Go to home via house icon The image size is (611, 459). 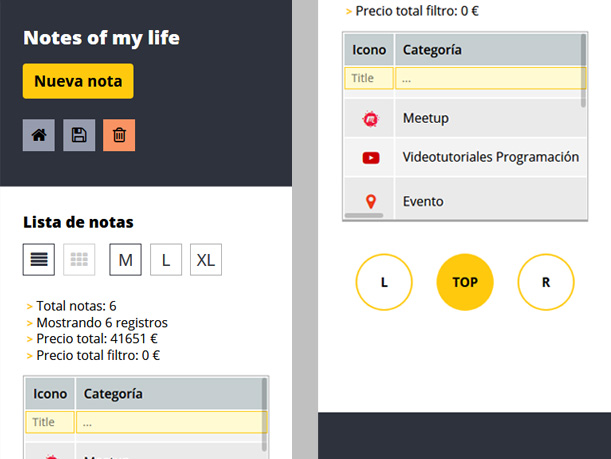pos(39,135)
